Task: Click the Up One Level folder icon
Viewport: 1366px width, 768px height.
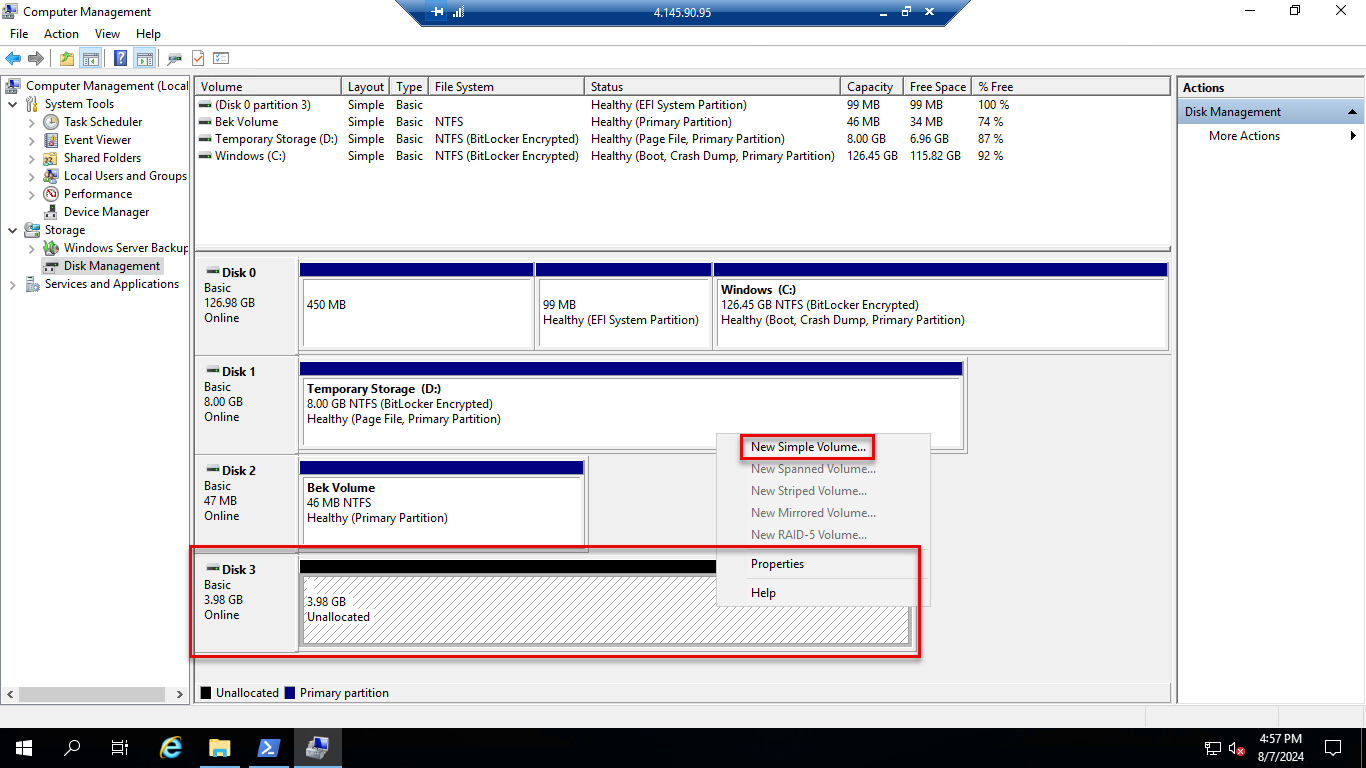Action: 67,58
